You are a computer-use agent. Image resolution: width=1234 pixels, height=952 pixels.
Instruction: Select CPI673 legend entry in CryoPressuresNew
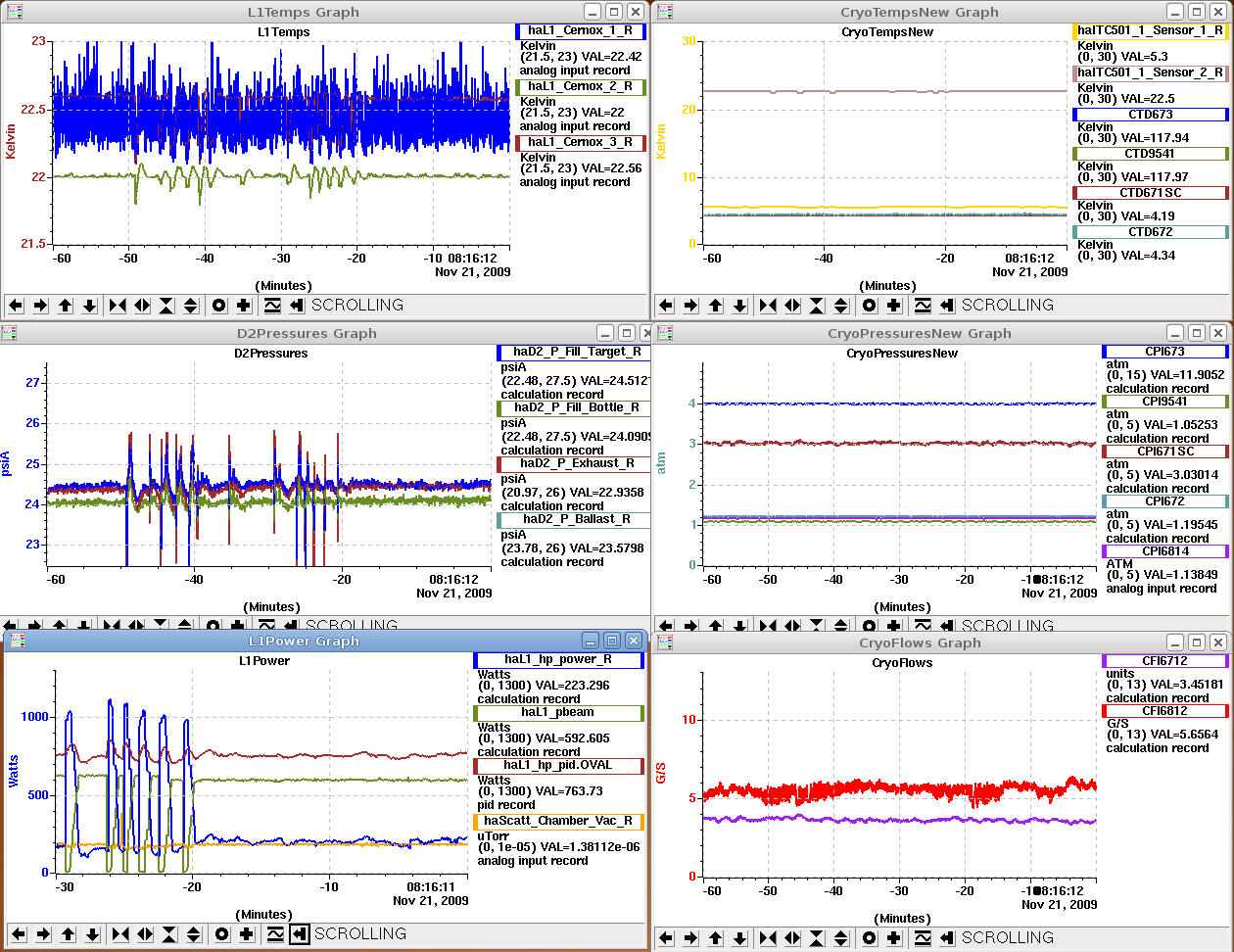point(1164,352)
